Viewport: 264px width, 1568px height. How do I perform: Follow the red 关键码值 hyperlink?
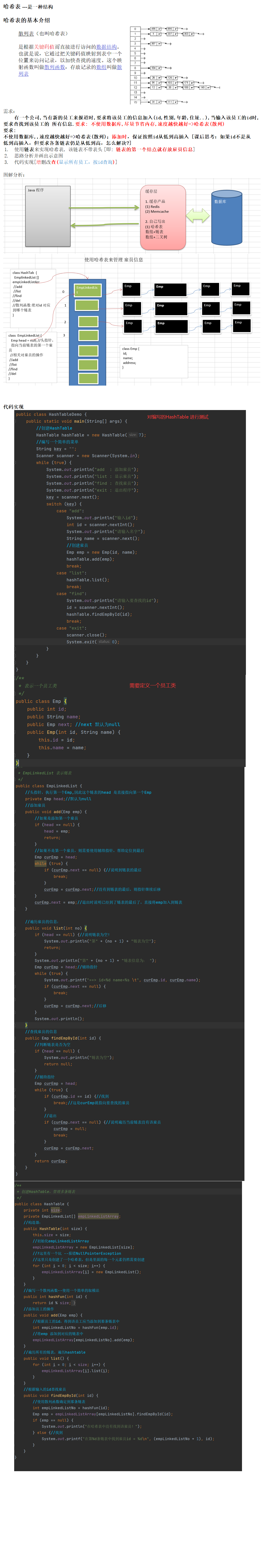(44, 47)
